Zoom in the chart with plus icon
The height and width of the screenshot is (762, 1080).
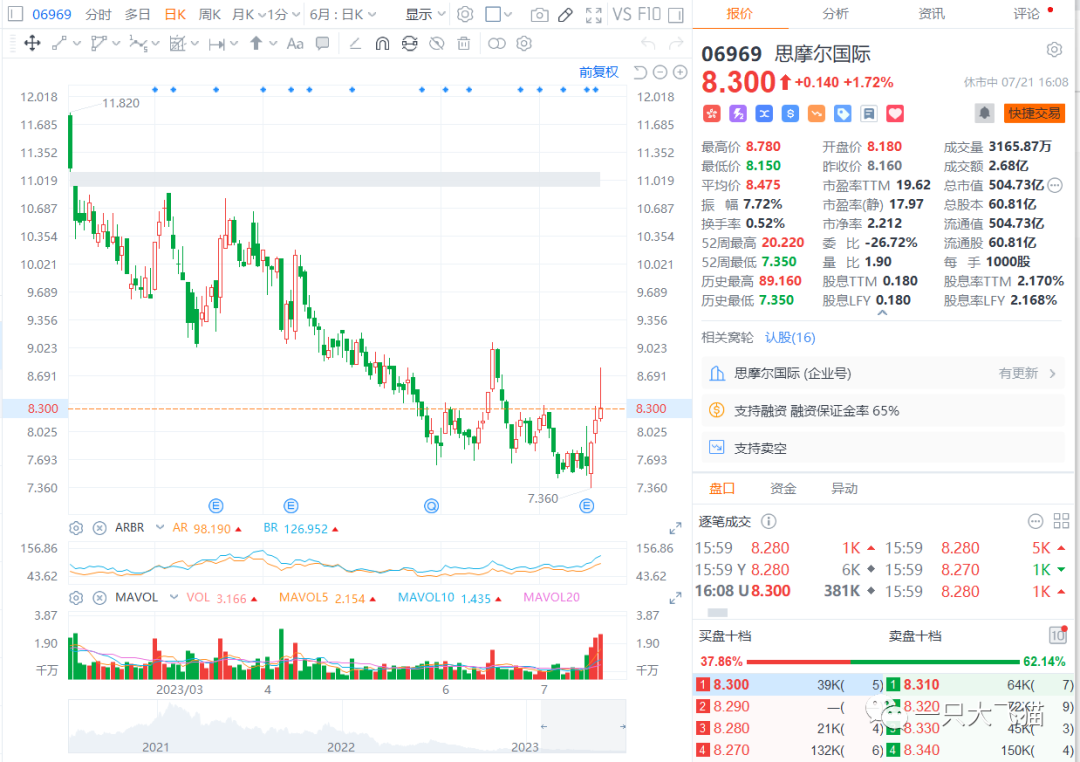tap(680, 72)
